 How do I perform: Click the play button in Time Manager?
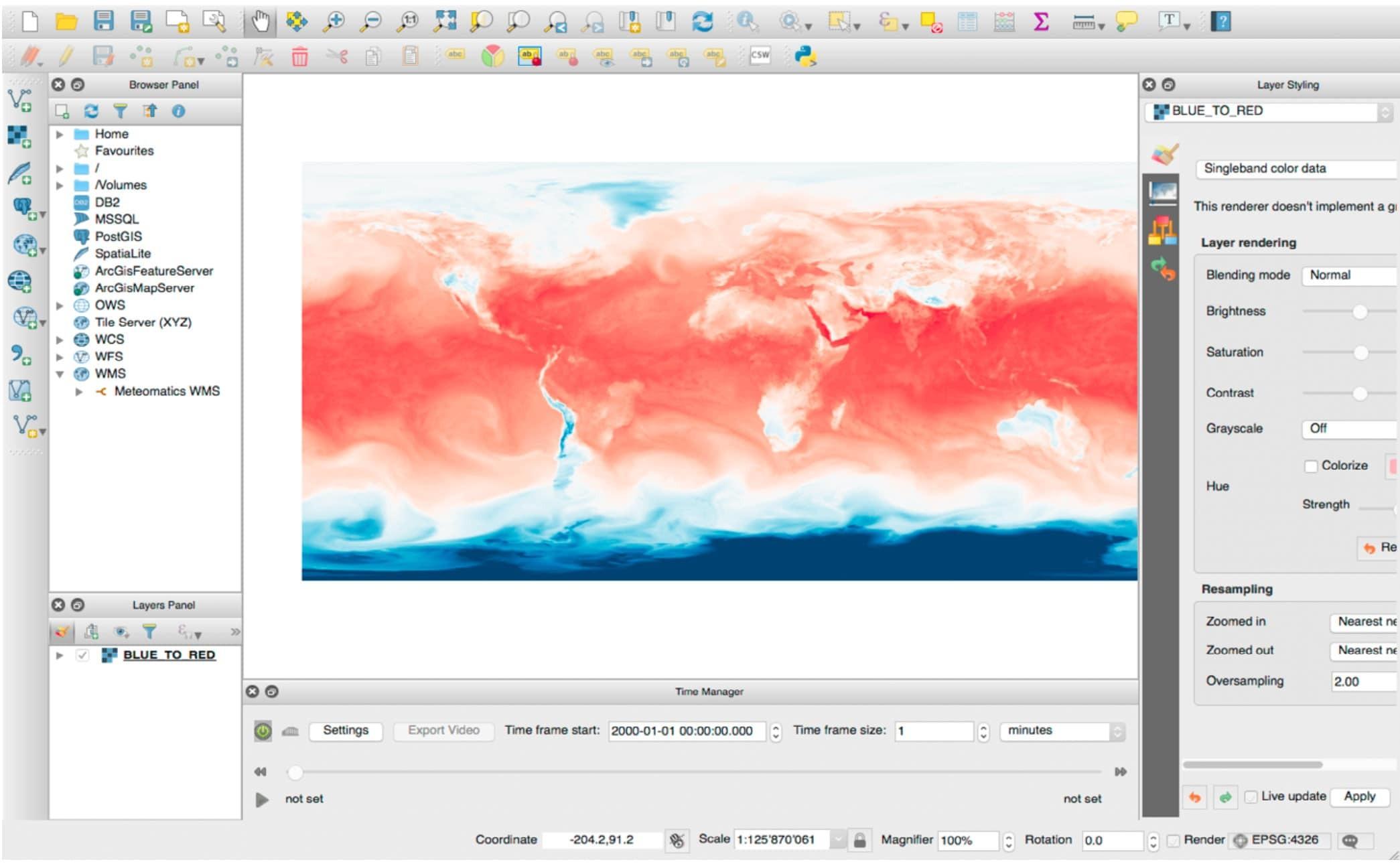(262, 799)
